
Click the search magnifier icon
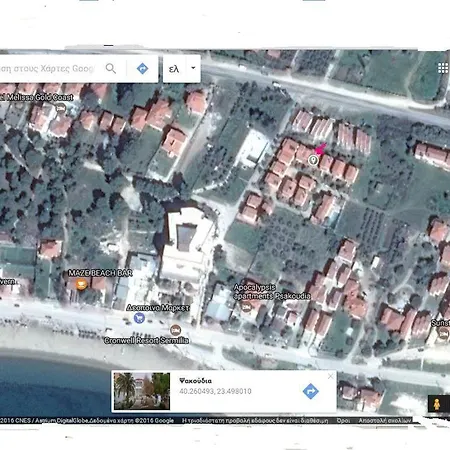pos(111,69)
